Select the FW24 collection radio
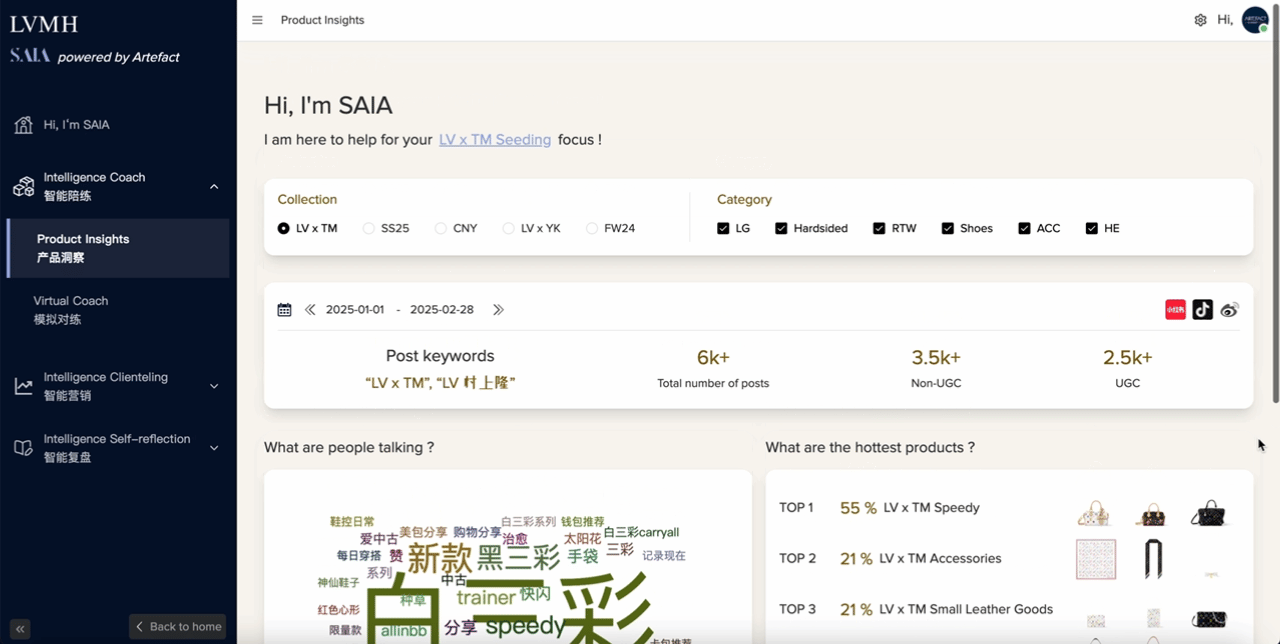The image size is (1280, 644). (x=592, y=228)
